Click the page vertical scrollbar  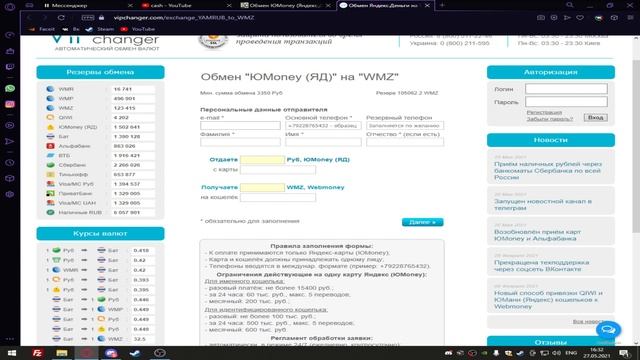click(636, 147)
